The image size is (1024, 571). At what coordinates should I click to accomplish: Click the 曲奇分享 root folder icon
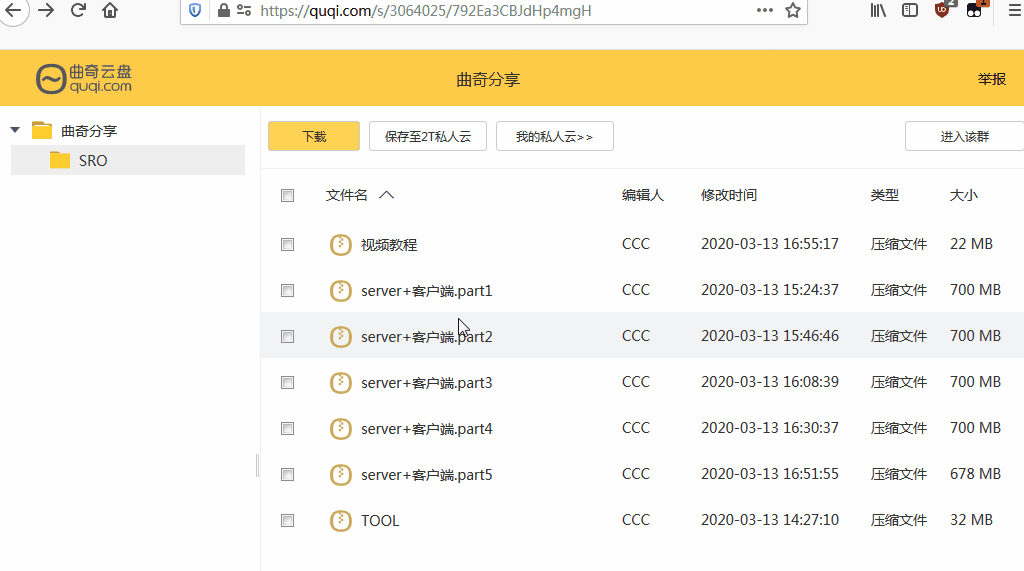(42, 131)
